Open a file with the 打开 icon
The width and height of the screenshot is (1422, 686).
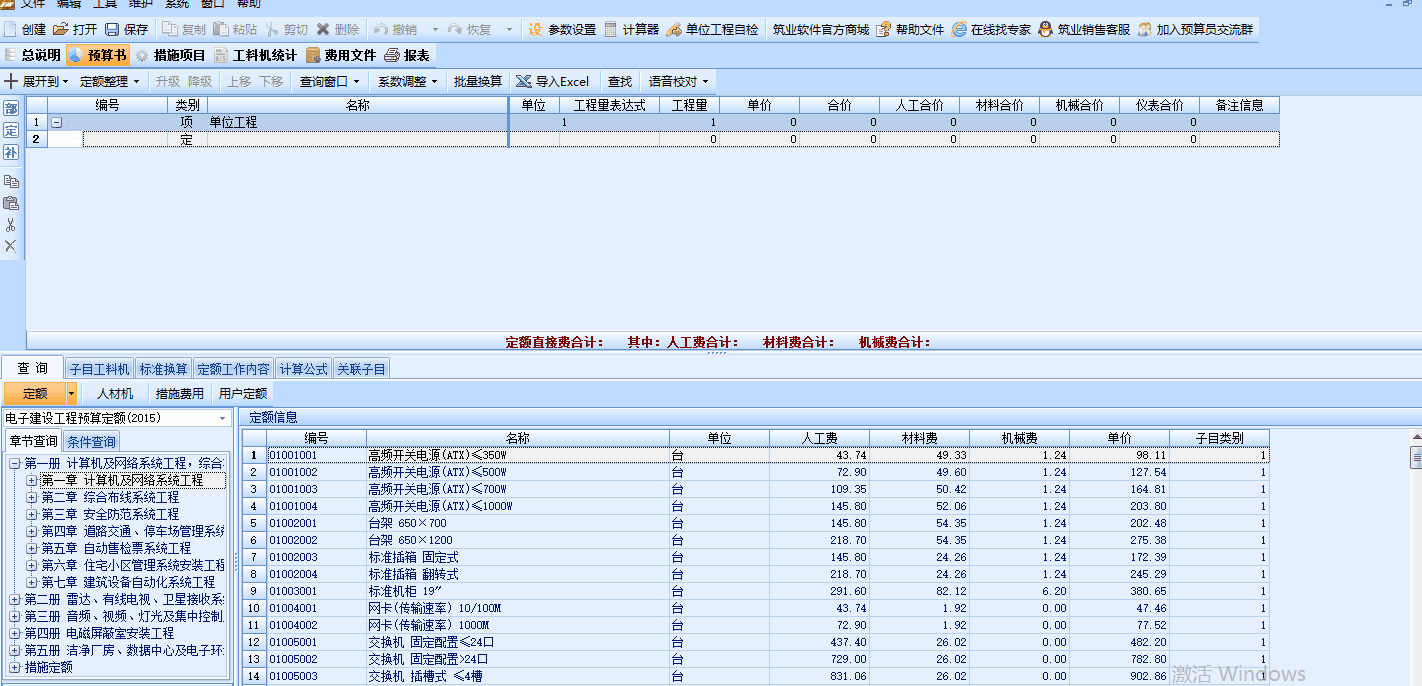(61, 30)
